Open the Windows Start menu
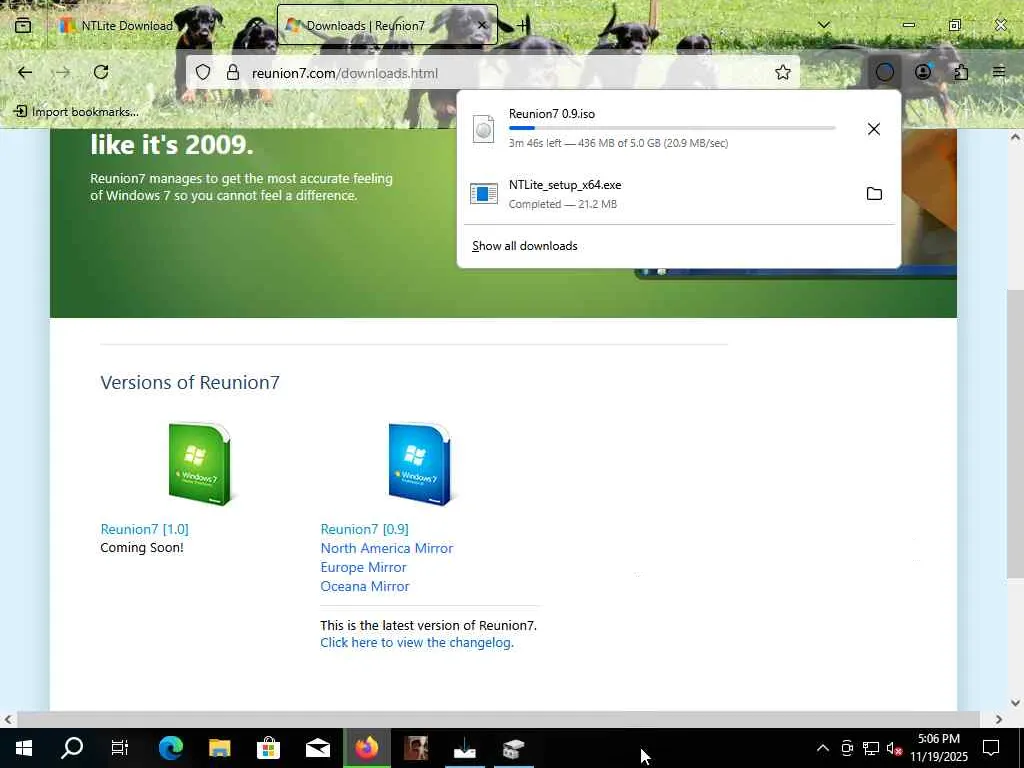 click(24, 748)
